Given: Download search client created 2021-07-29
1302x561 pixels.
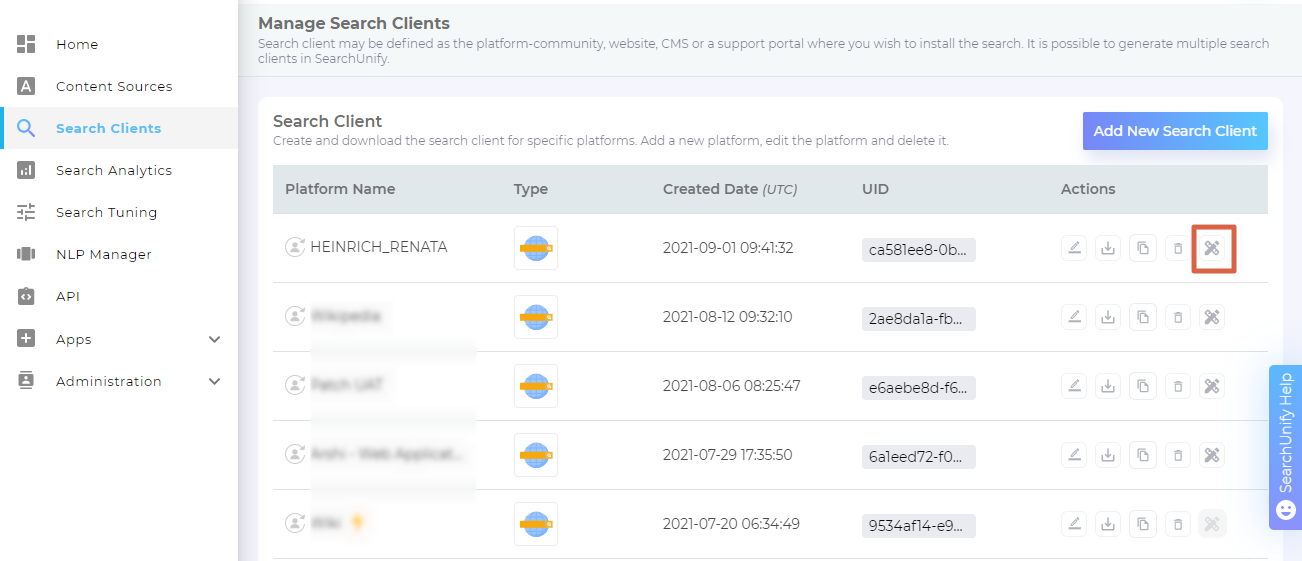Looking at the screenshot, I should click(1108, 455).
